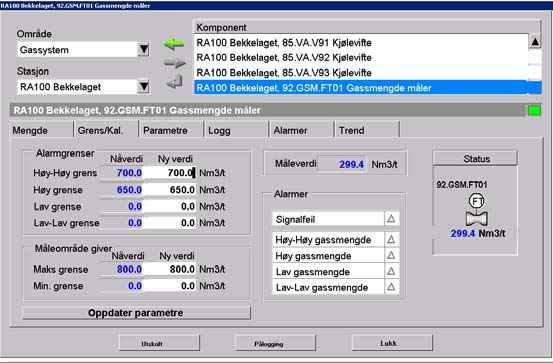Click the Lav grense Nåverdi 0.0

click(x=135, y=206)
